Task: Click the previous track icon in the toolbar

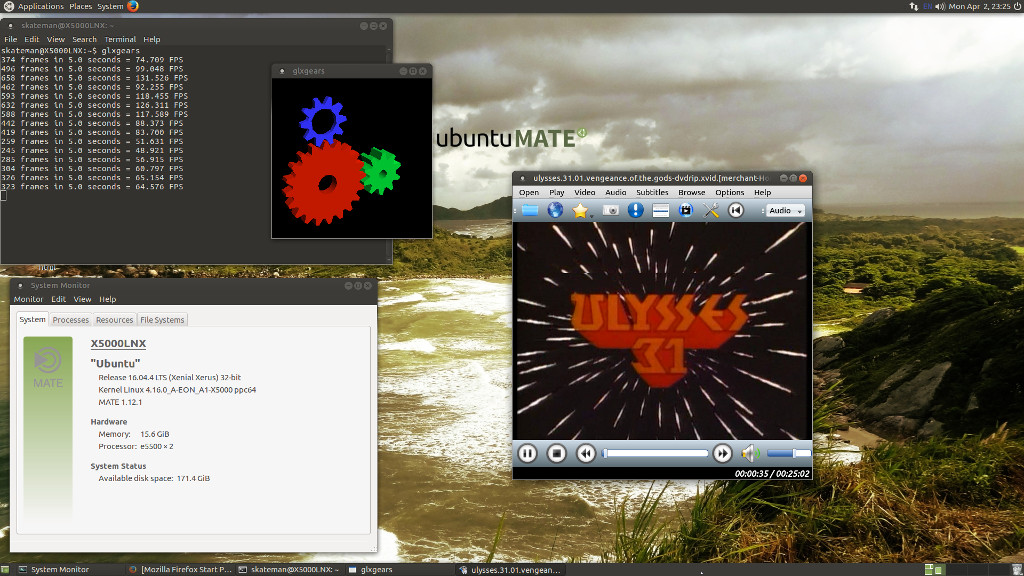Action: coord(735,210)
